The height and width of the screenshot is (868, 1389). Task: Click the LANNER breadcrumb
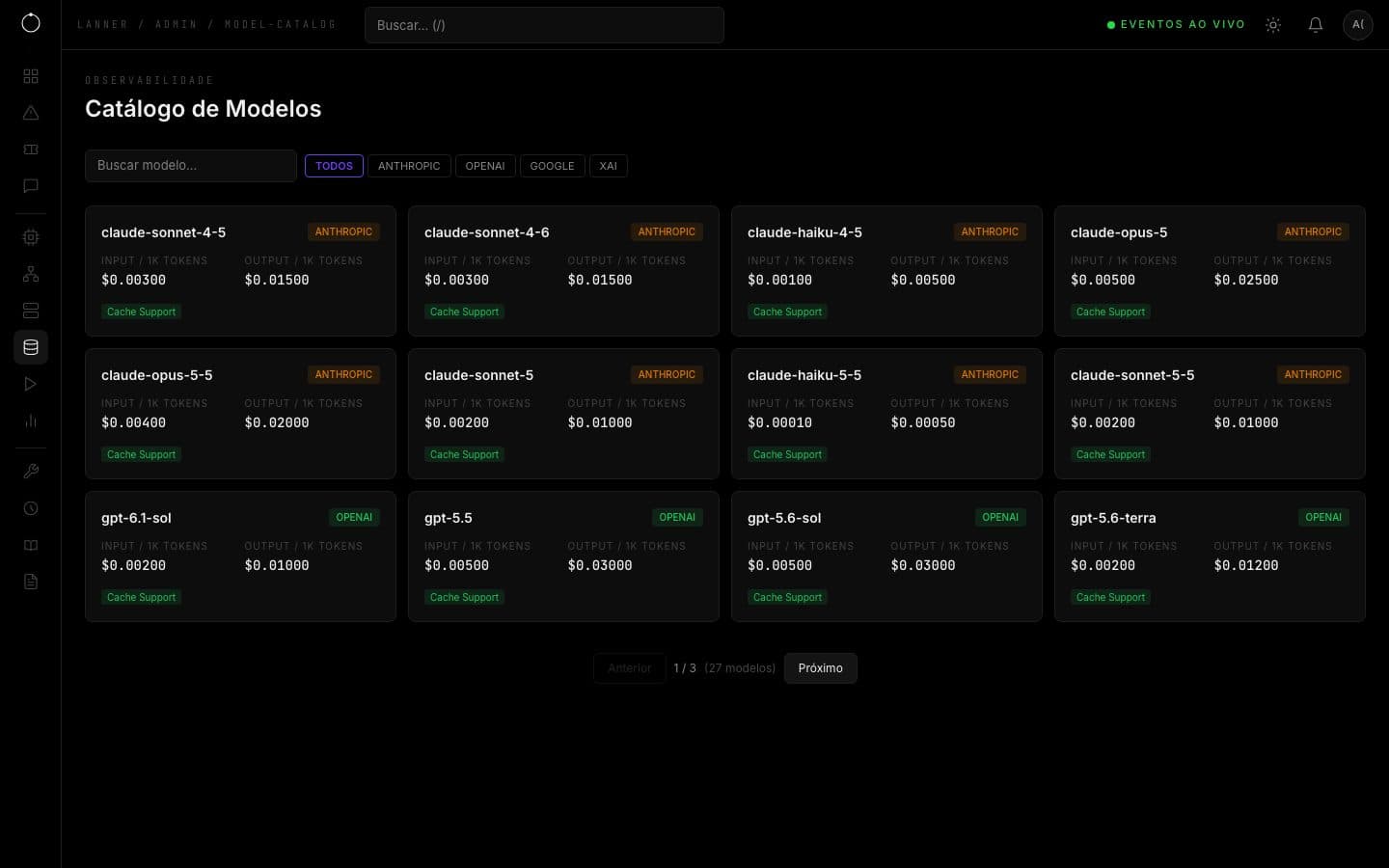click(102, 24)
